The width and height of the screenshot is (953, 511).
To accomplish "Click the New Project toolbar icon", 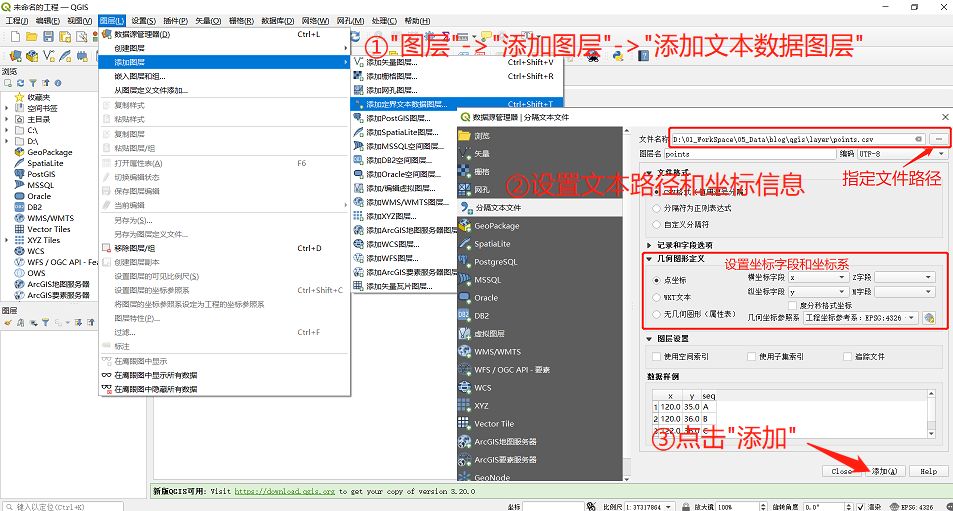I will click(x=16, y=37).
